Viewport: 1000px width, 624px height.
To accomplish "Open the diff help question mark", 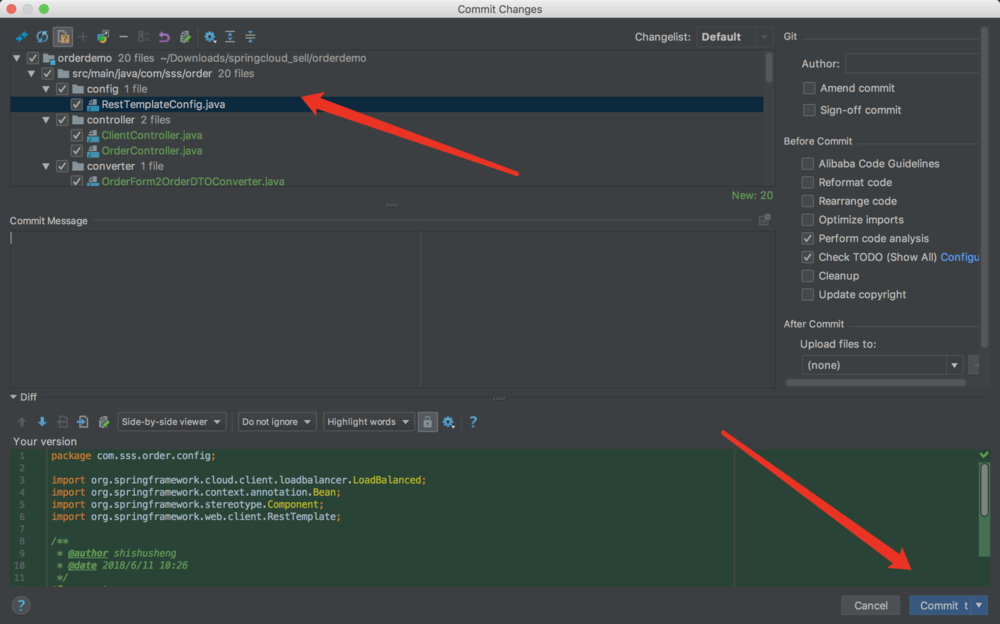I will 473,422.
